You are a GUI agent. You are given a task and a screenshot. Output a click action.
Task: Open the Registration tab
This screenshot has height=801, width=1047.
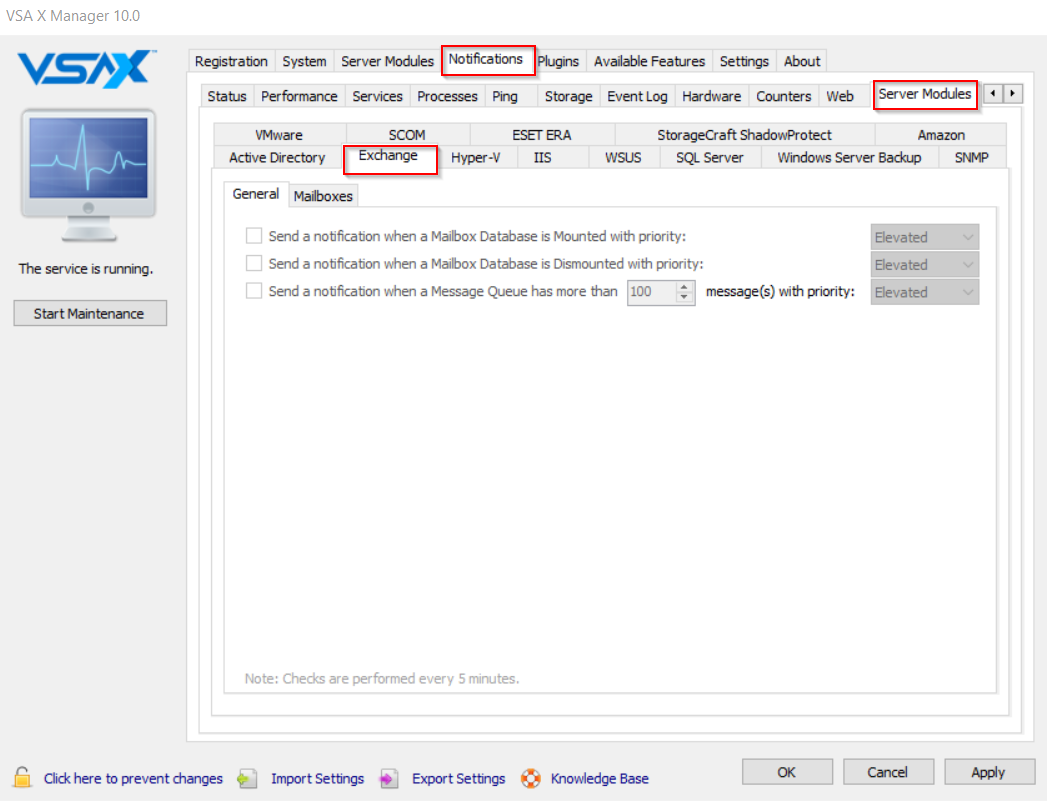pos(231,61)
